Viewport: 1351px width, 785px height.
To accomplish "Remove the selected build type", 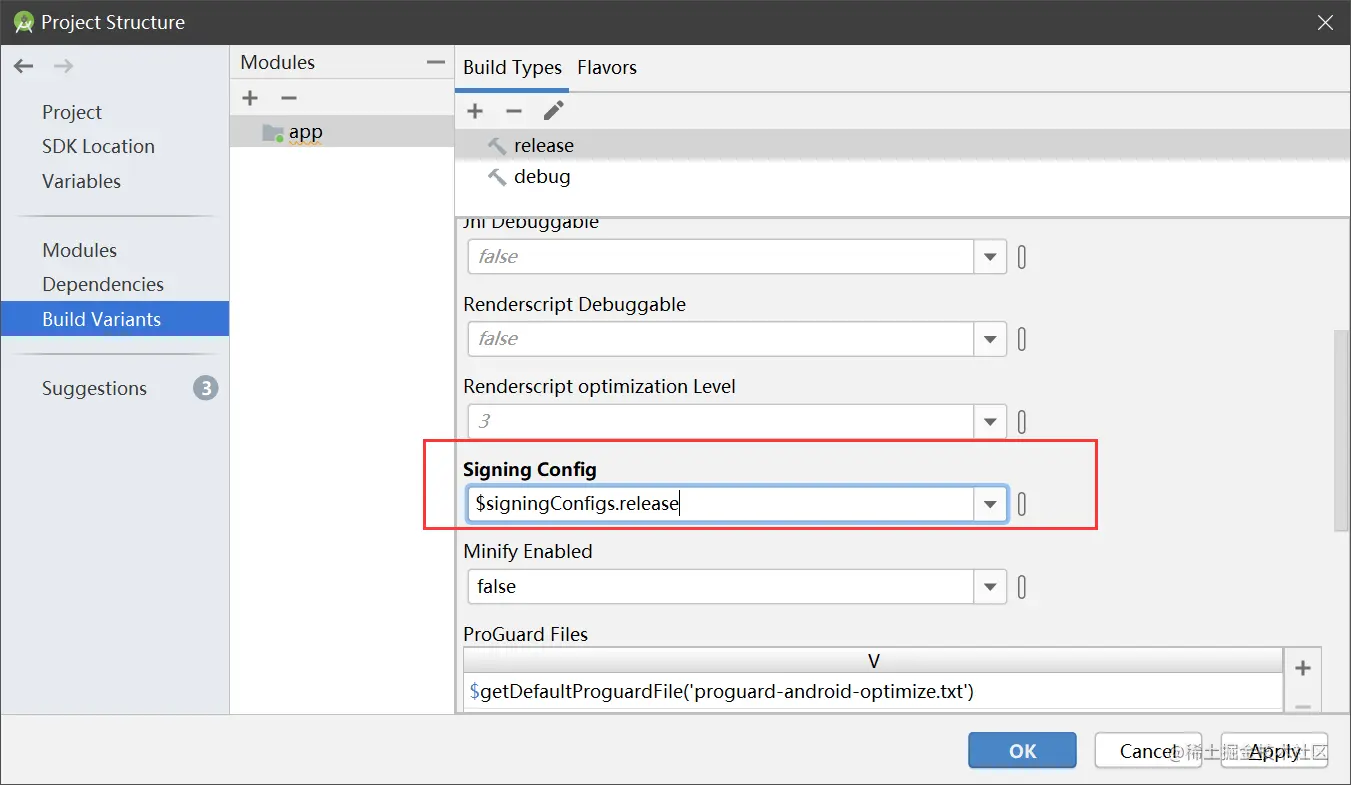I will 514,110.
